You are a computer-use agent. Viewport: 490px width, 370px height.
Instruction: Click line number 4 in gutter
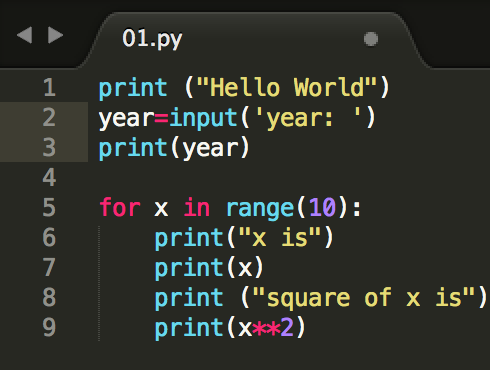pyautogui.click(x=49, y=177)
